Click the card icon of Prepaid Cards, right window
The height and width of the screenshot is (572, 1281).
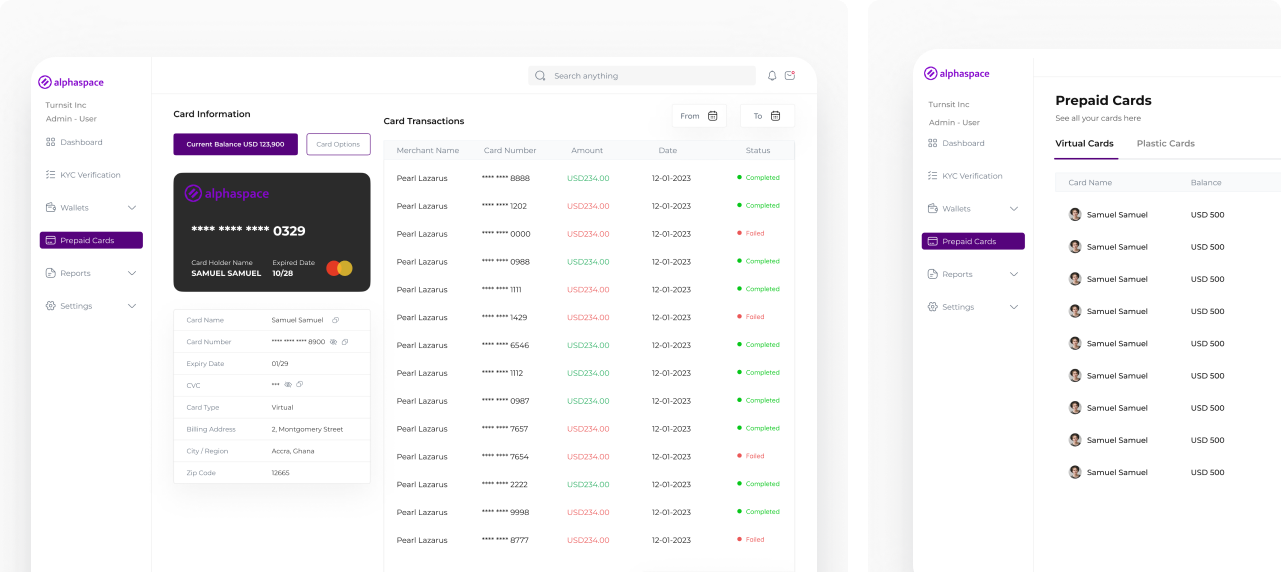[933, 241]
